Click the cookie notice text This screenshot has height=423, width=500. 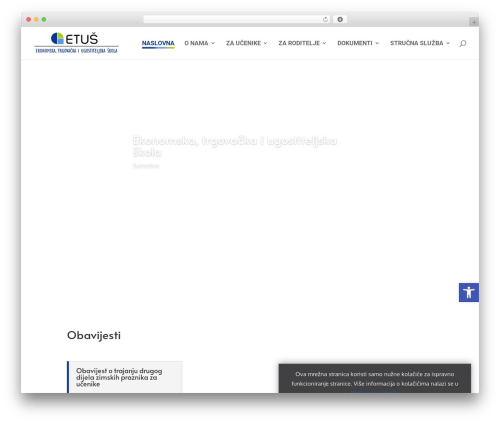point(375,379)
